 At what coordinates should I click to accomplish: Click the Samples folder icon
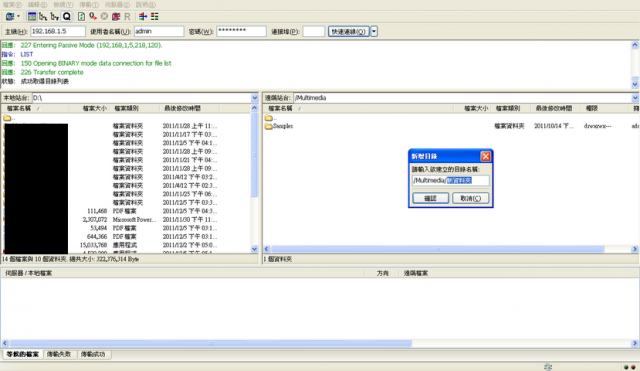click(x=269, y=126)
